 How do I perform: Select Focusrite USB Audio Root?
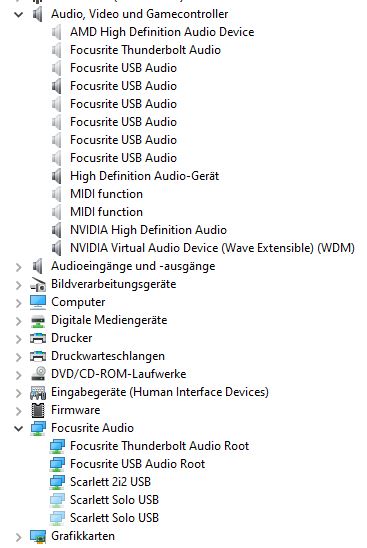(137, 464)
